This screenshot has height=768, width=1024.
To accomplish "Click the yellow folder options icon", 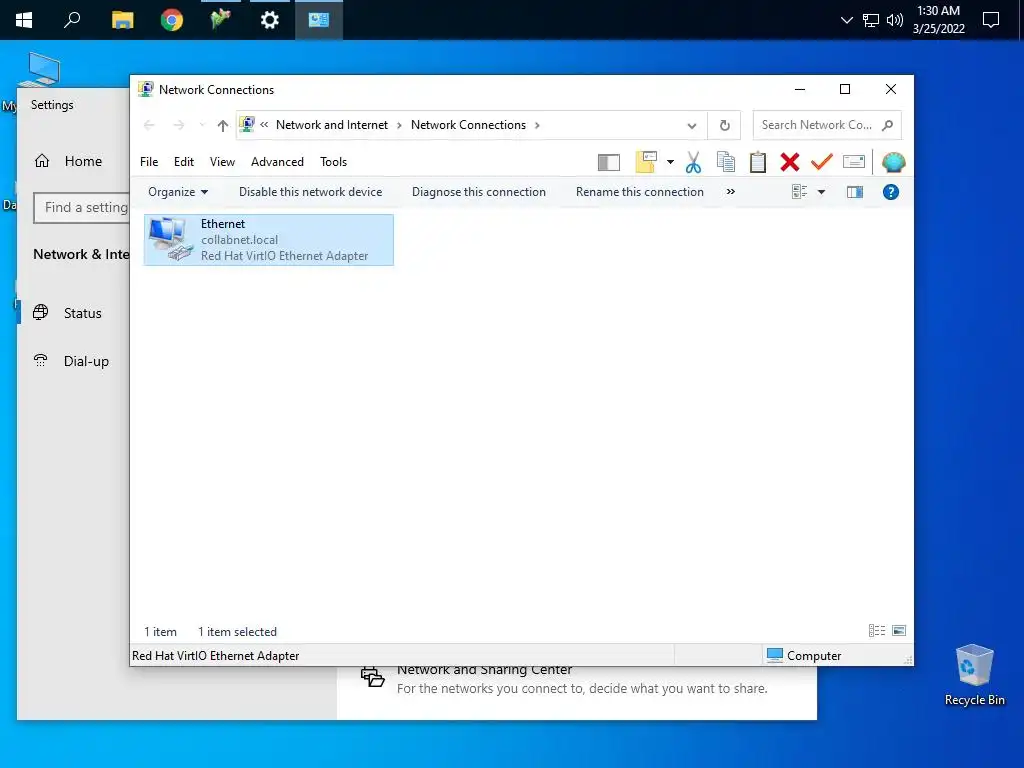I will [645, 162].
